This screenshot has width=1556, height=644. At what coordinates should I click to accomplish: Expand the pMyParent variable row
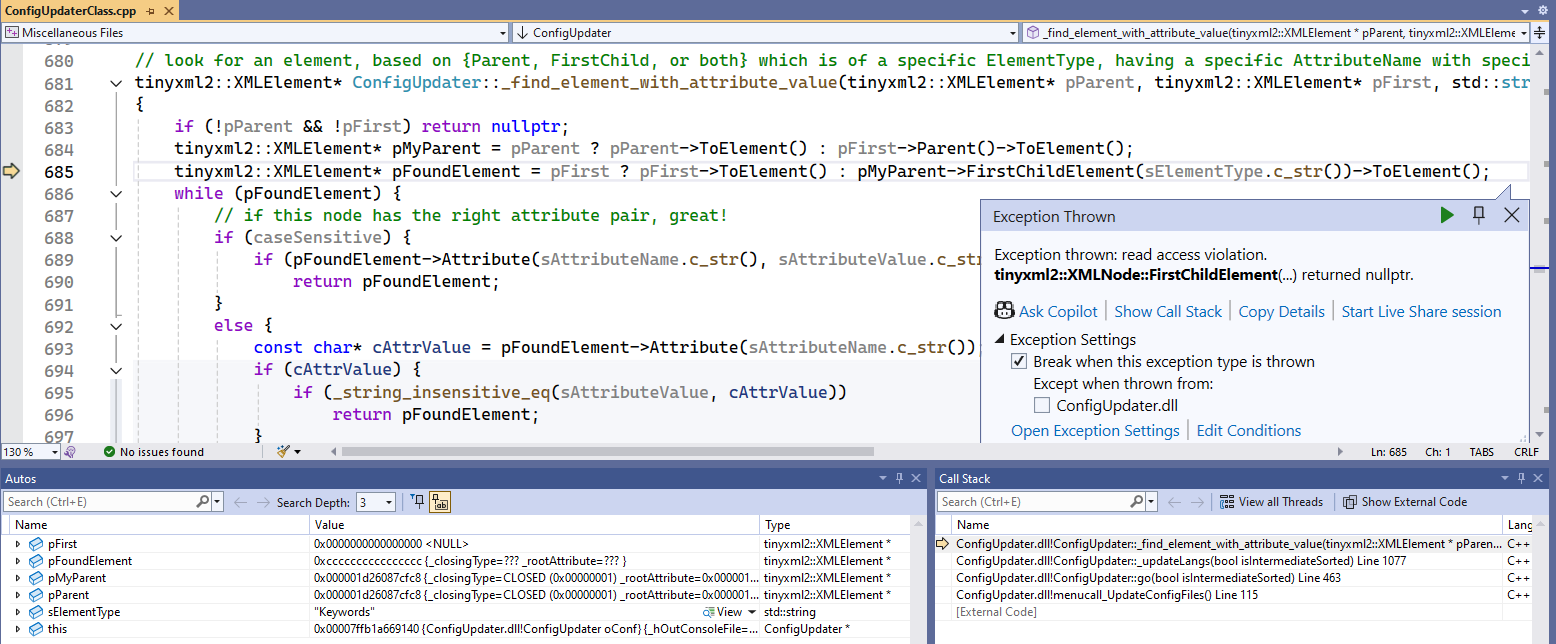(17, 578)
